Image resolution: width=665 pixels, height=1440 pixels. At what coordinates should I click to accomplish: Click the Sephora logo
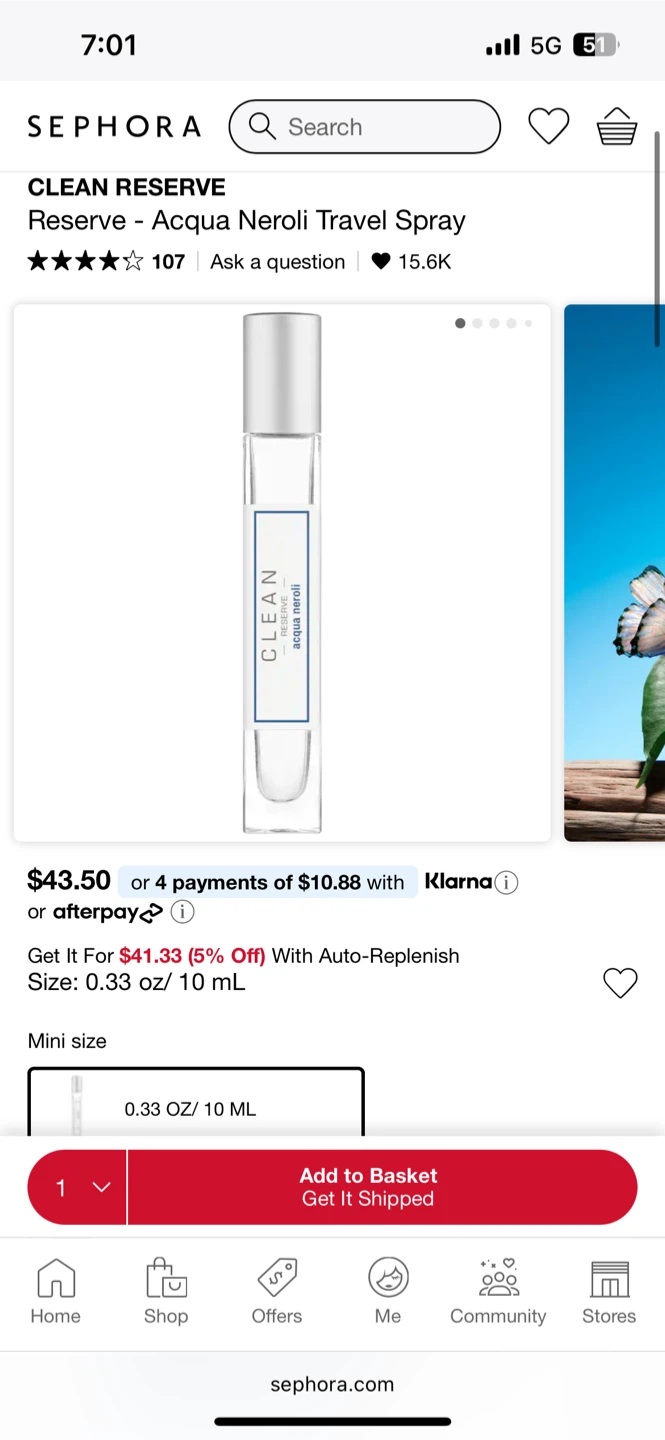click(x=114, y=127)
